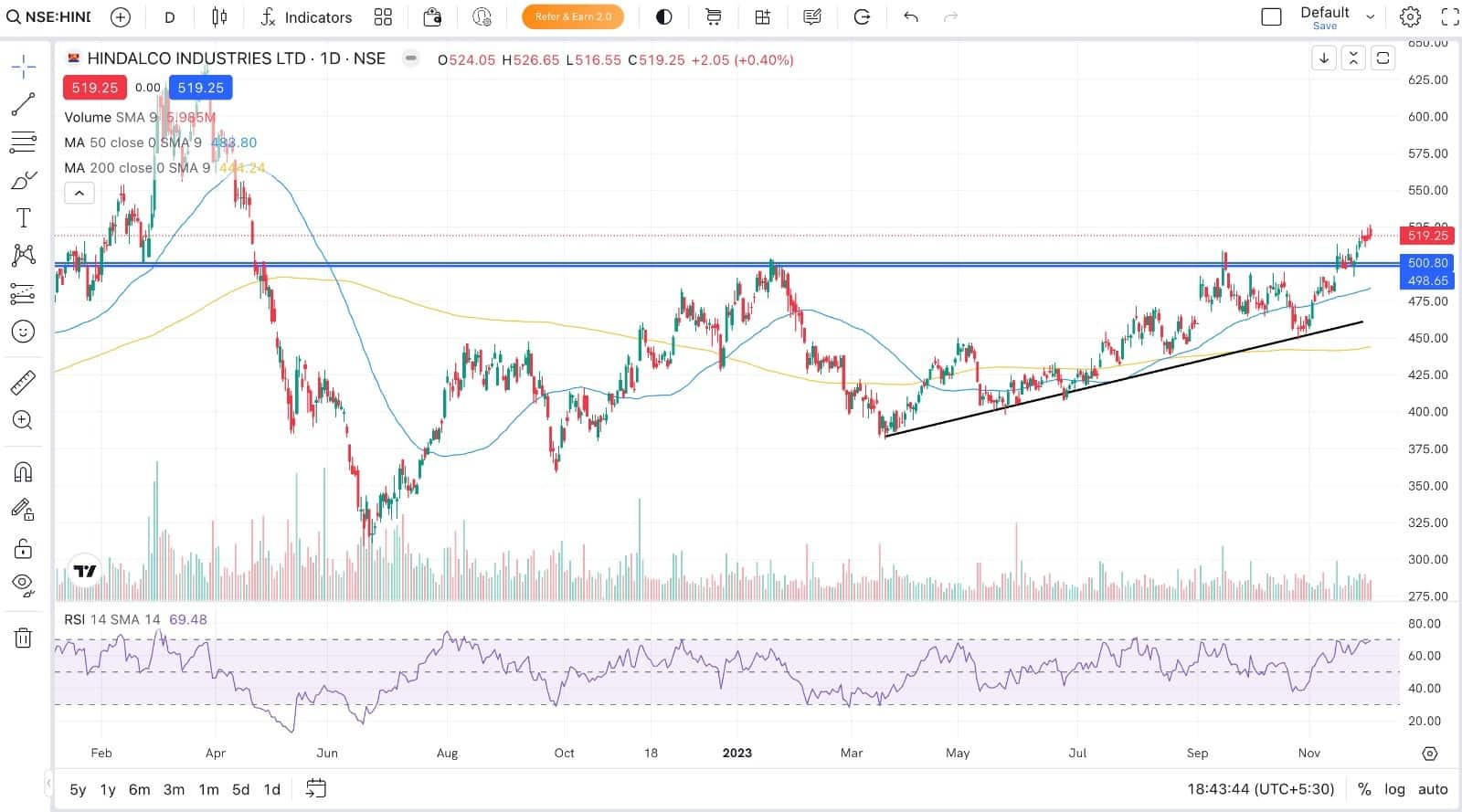Toggle percentage scale
This screenshot has height=812, width=1462.
click(1364, 789)
